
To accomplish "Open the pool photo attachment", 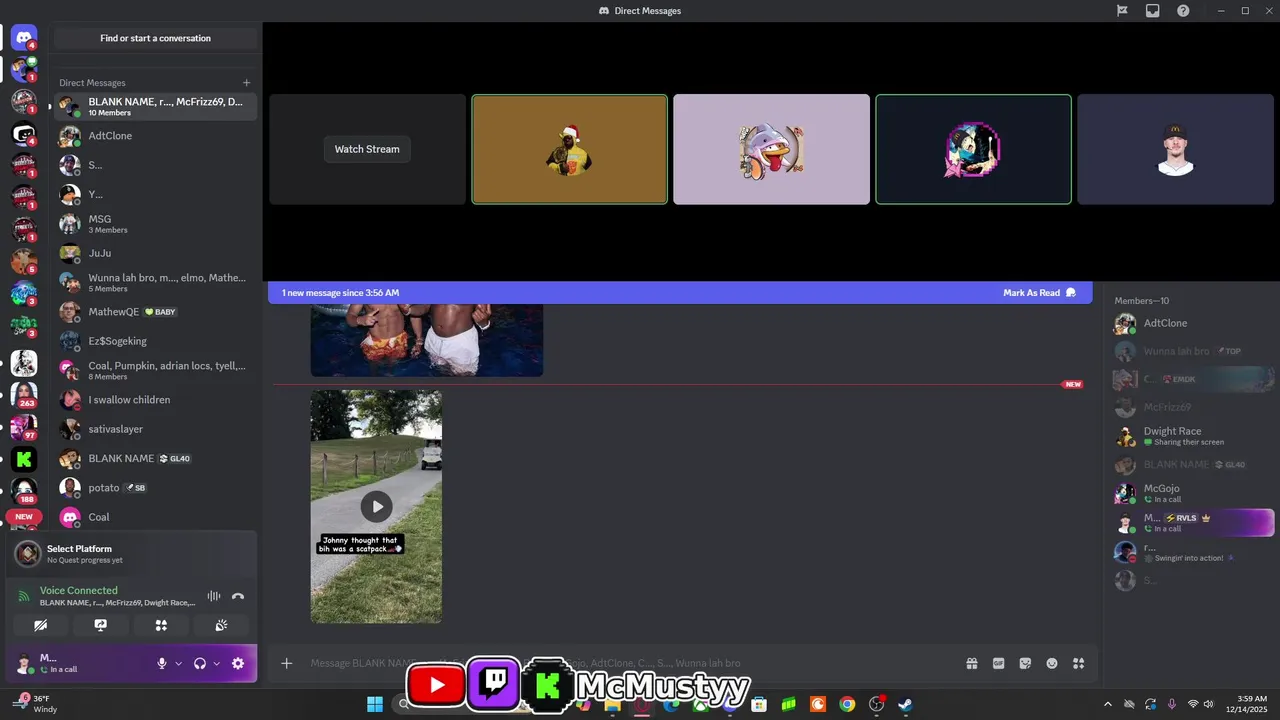I will click(x=427, y=340).
